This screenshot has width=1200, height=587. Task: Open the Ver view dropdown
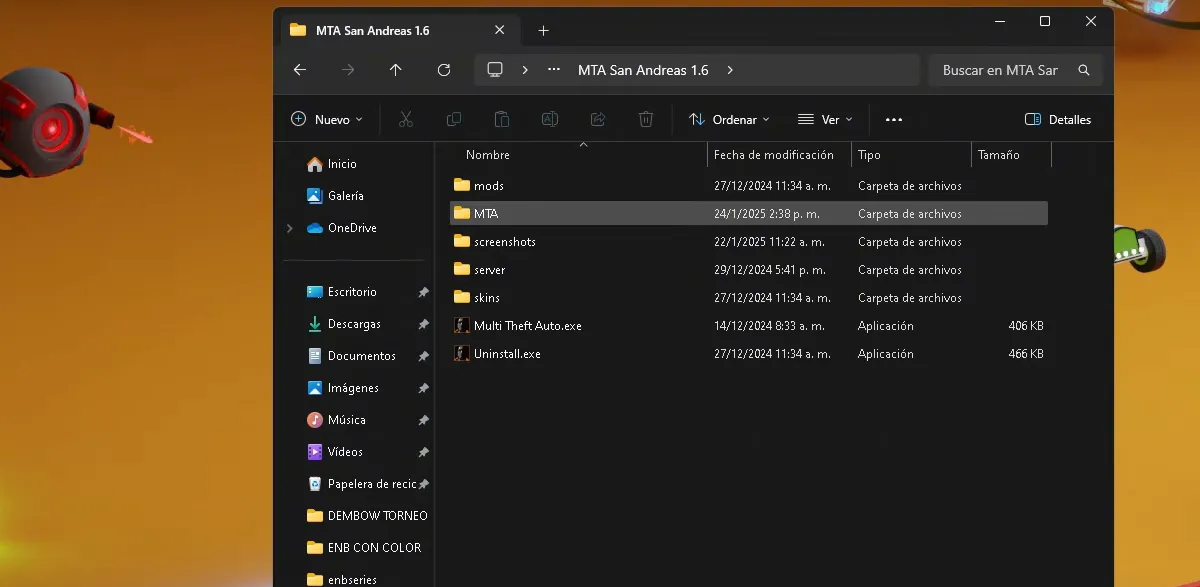coord(825,119)
